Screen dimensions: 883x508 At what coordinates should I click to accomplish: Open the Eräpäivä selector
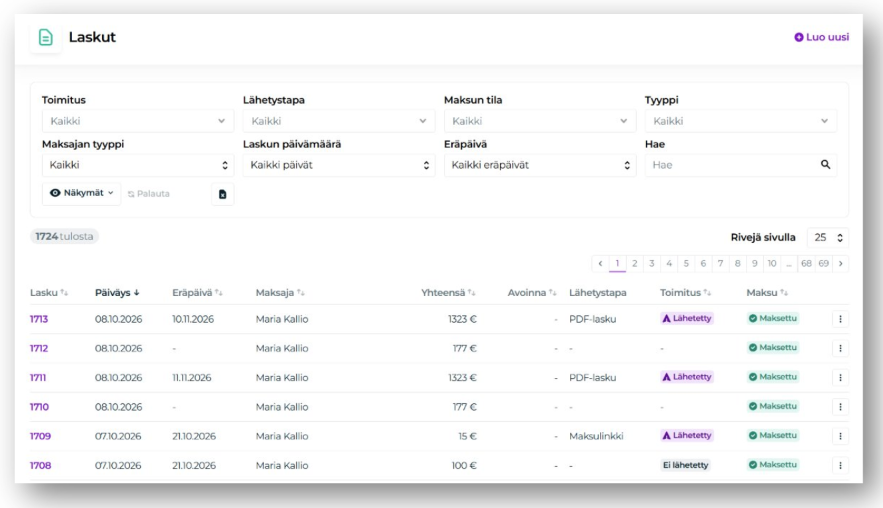(x=539, y=165)
